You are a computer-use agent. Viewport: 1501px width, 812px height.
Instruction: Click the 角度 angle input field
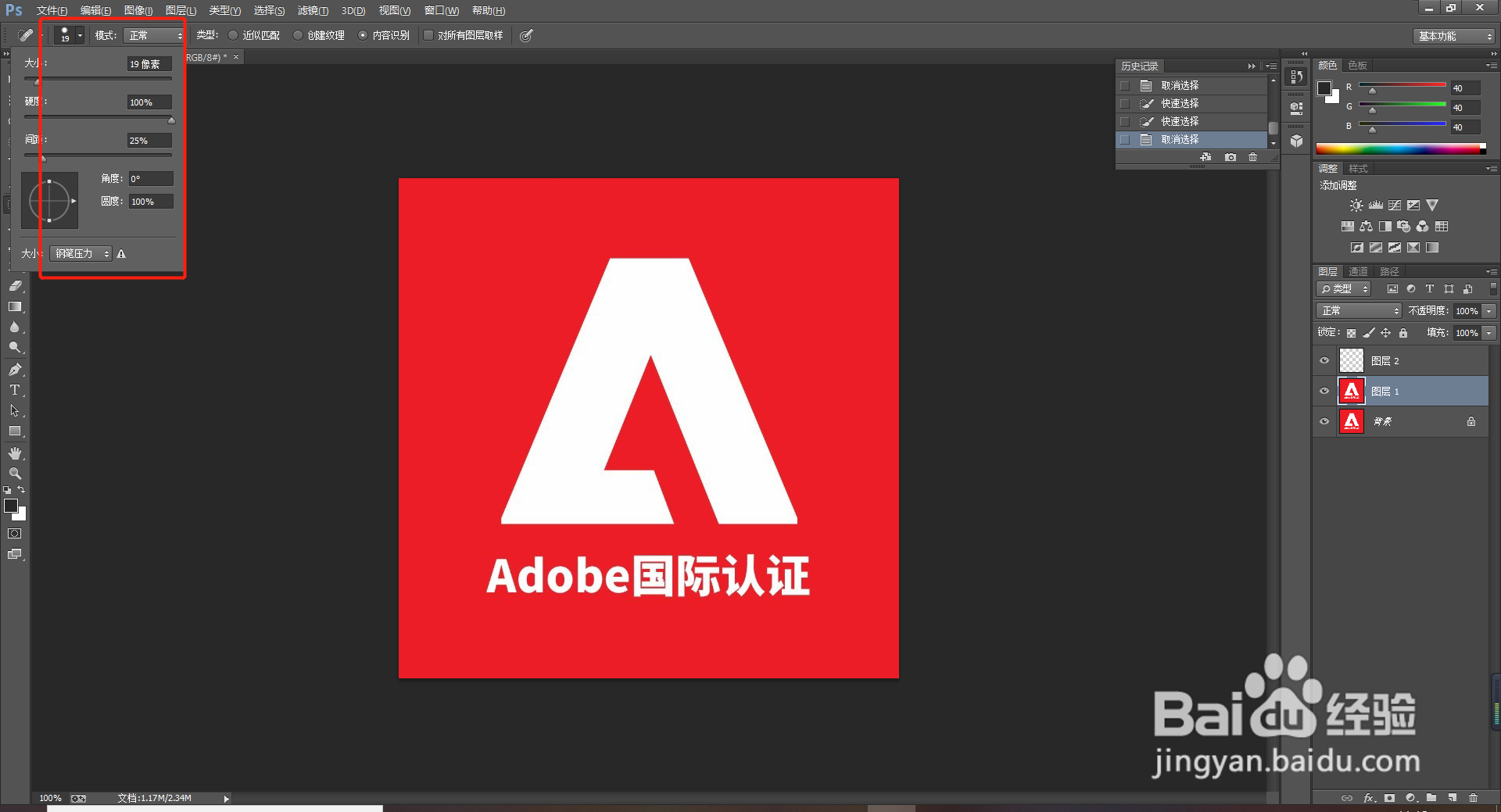click(151, 179)
